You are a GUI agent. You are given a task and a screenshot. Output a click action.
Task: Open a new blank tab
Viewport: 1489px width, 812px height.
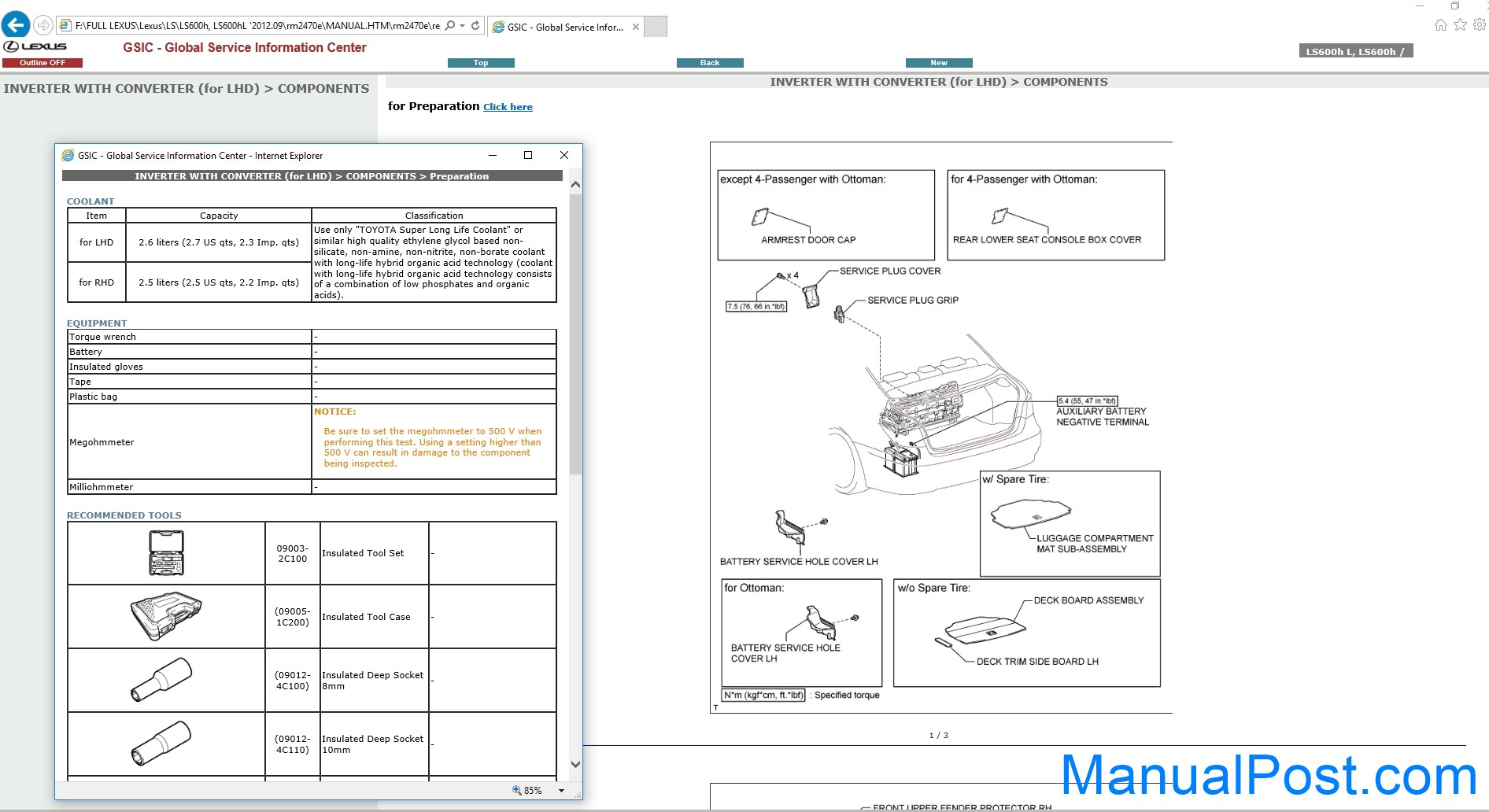pos(656,27)
